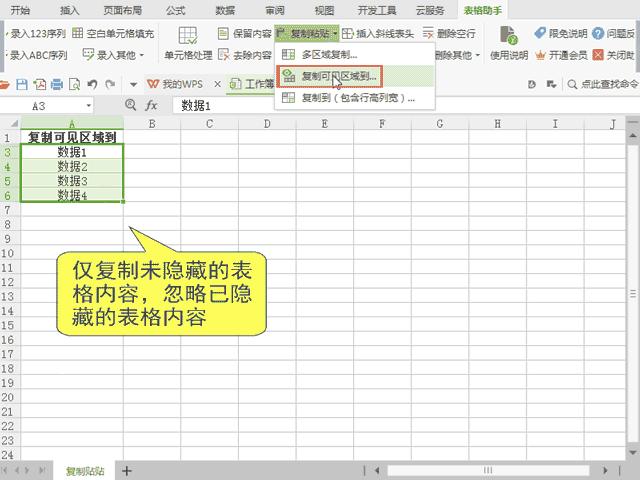Switch to the 开发工具 ribbon tab
The width and height of the screenshot is (640, 480).
[x=377, y=10]
